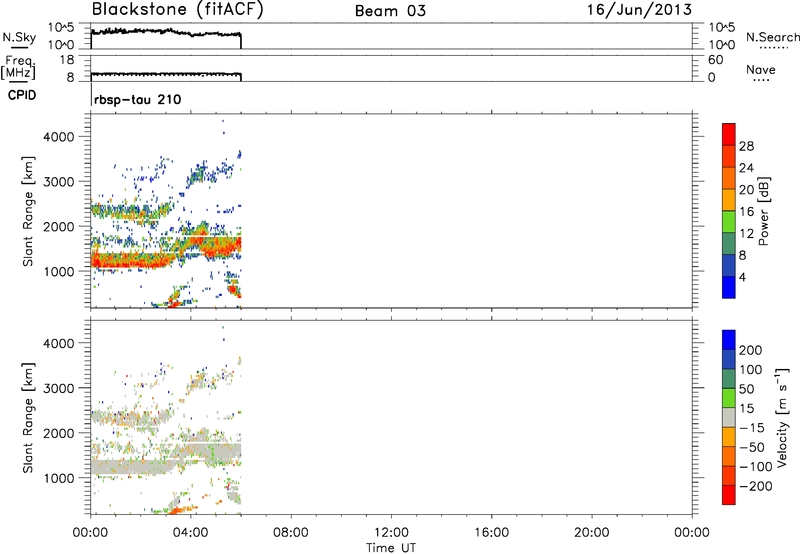
Task: Click the '12:00' time axis tick label
Action: pos(391,533)
